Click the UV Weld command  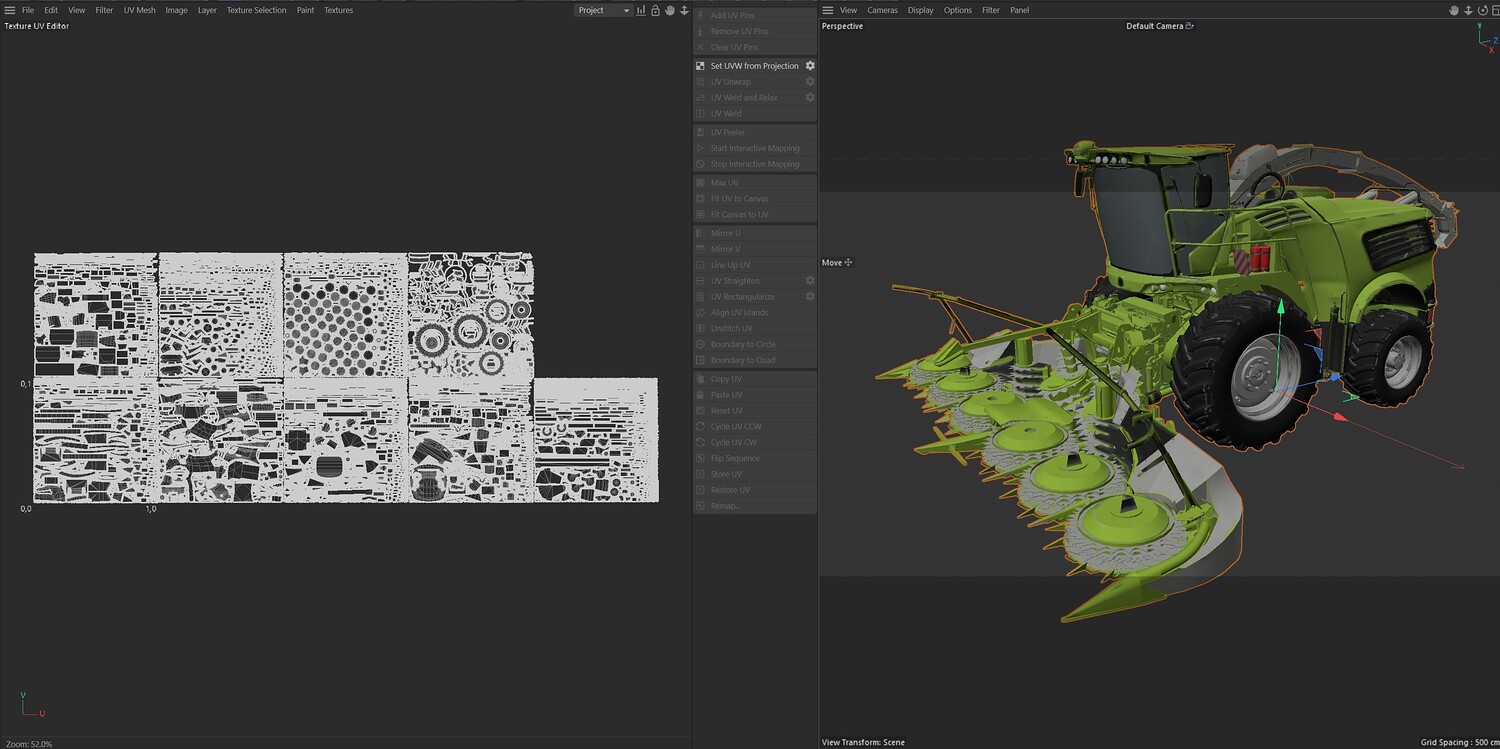[755, 114]
